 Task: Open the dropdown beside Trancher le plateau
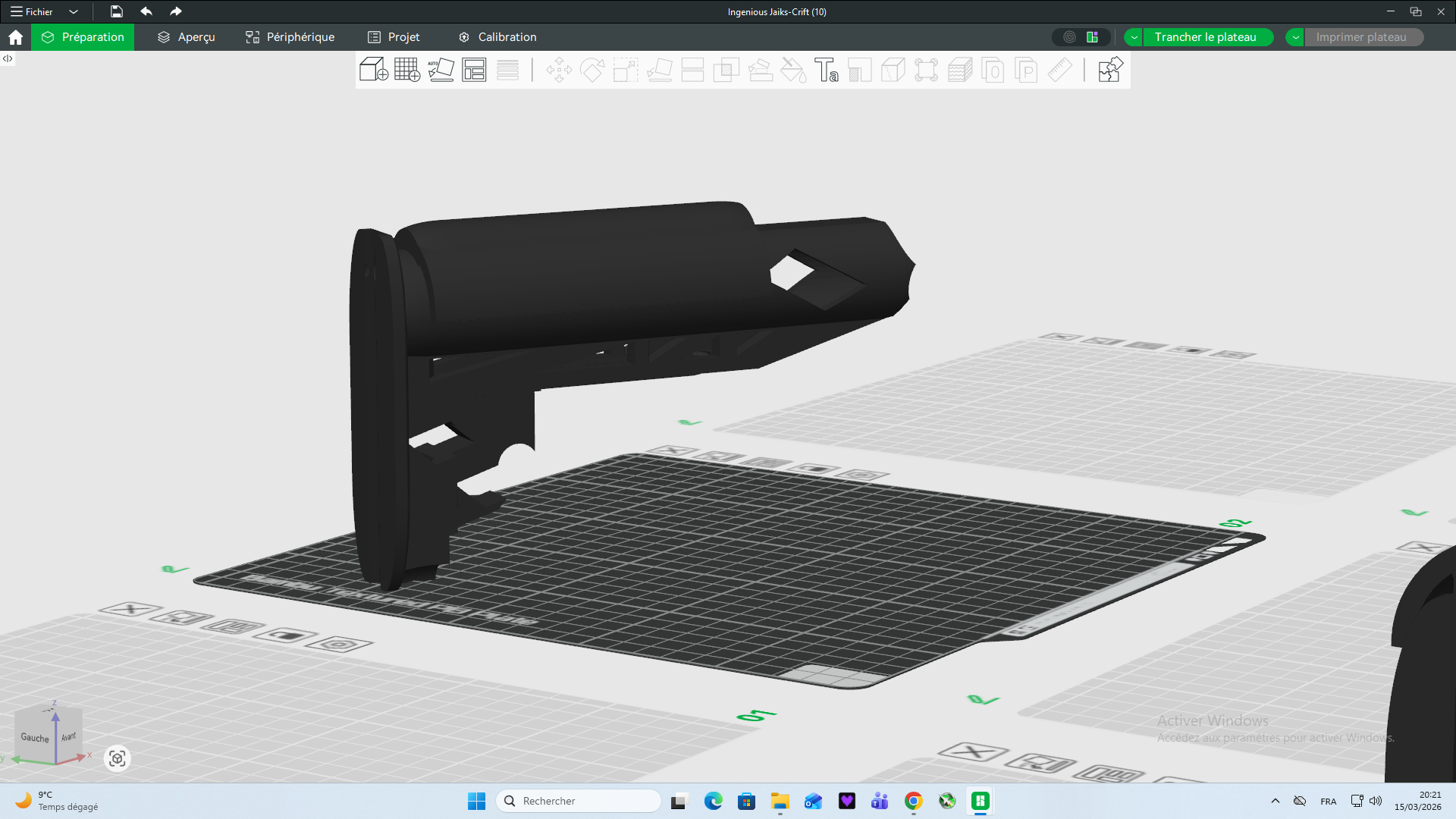[x=1134, y=37]
